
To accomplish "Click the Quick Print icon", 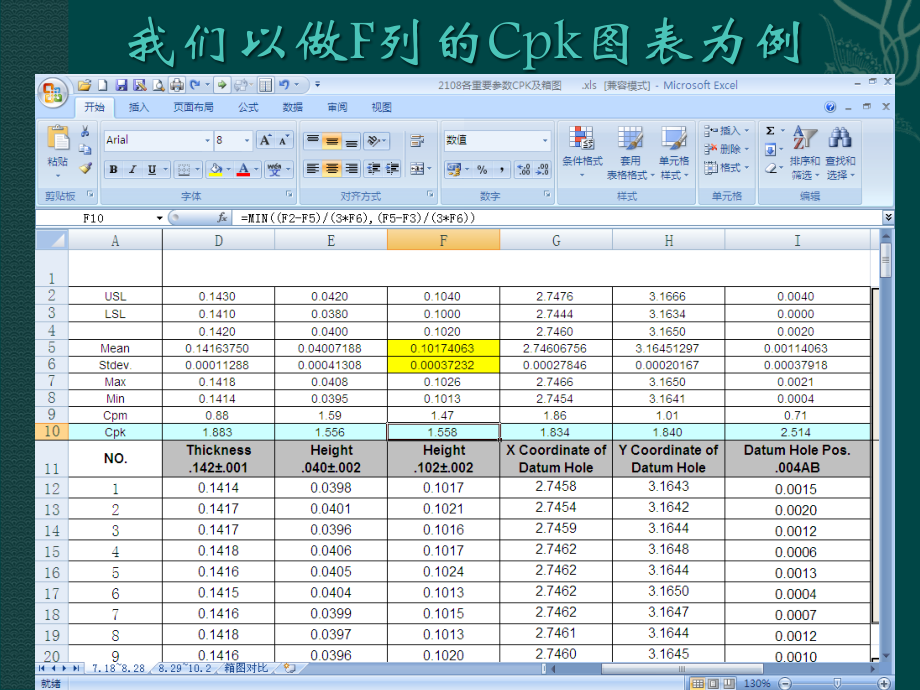I will (x=177, y=86).
